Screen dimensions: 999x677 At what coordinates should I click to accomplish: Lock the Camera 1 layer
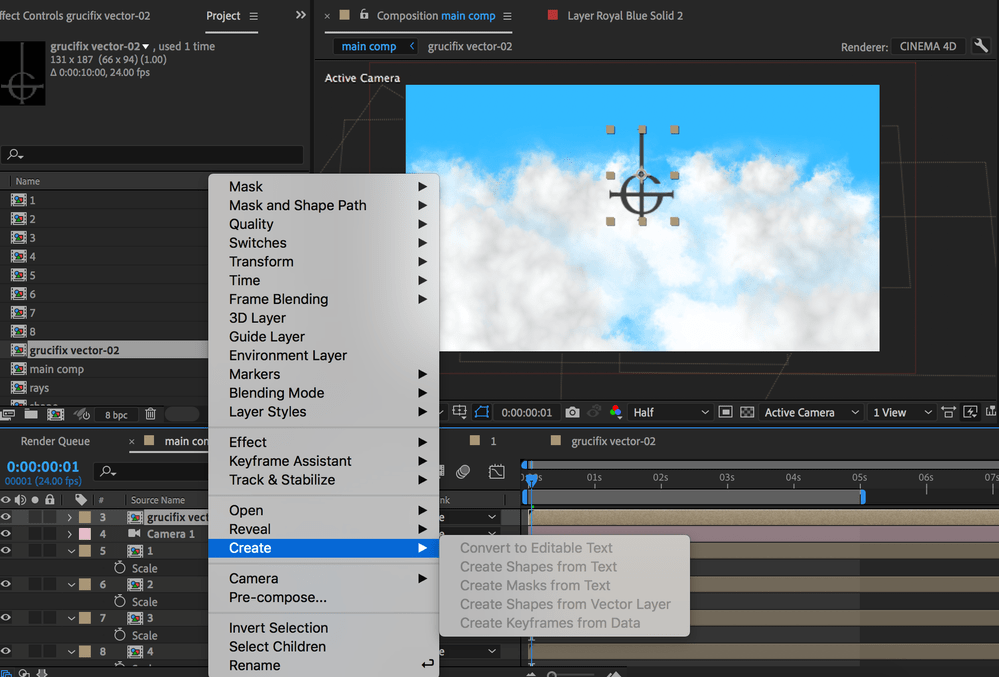[50, 534]
